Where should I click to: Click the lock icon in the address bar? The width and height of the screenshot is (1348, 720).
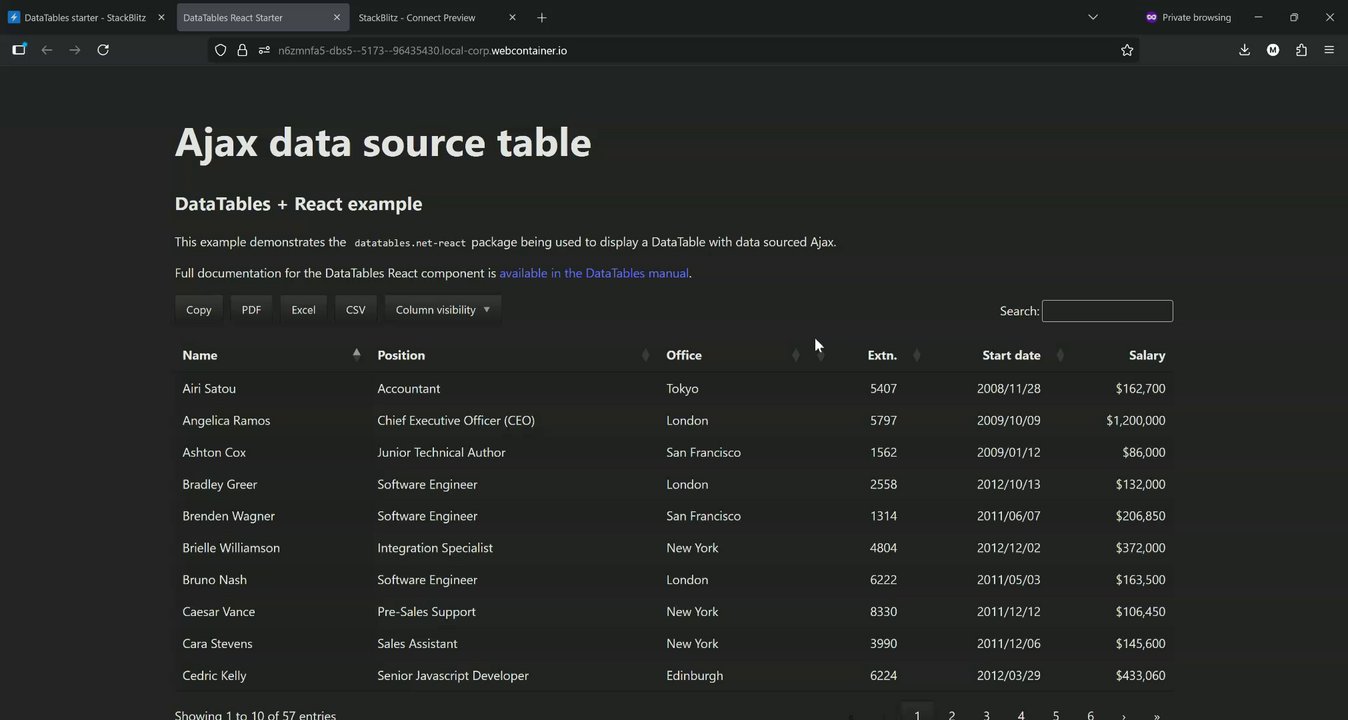(242, 50)
